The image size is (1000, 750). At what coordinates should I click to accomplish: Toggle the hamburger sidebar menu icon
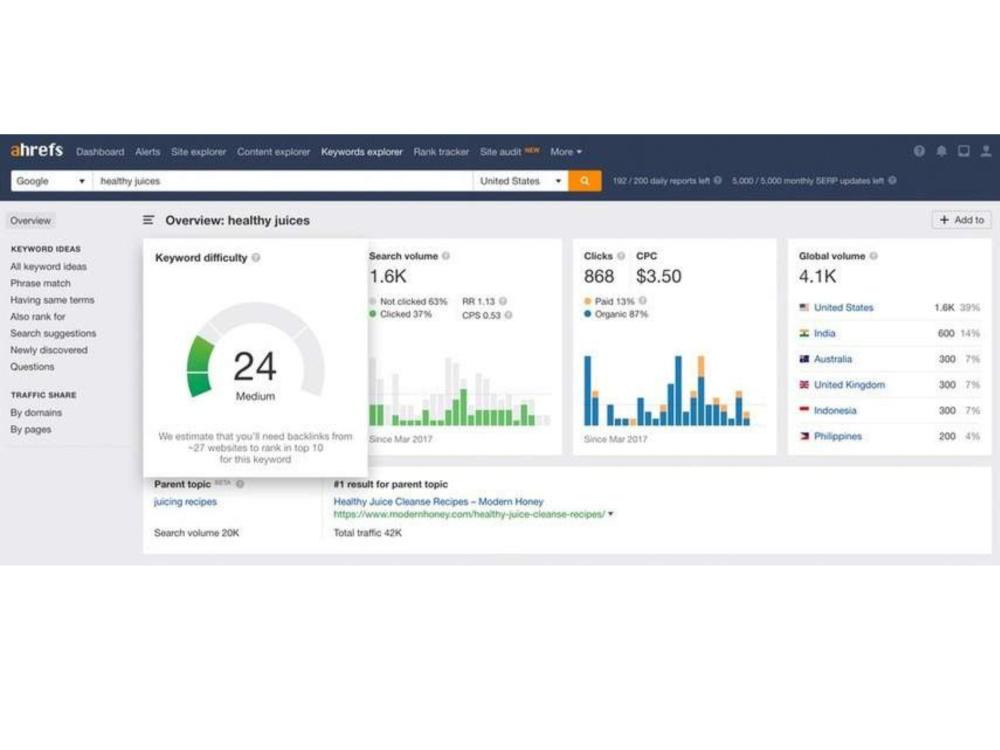point(148,220)
